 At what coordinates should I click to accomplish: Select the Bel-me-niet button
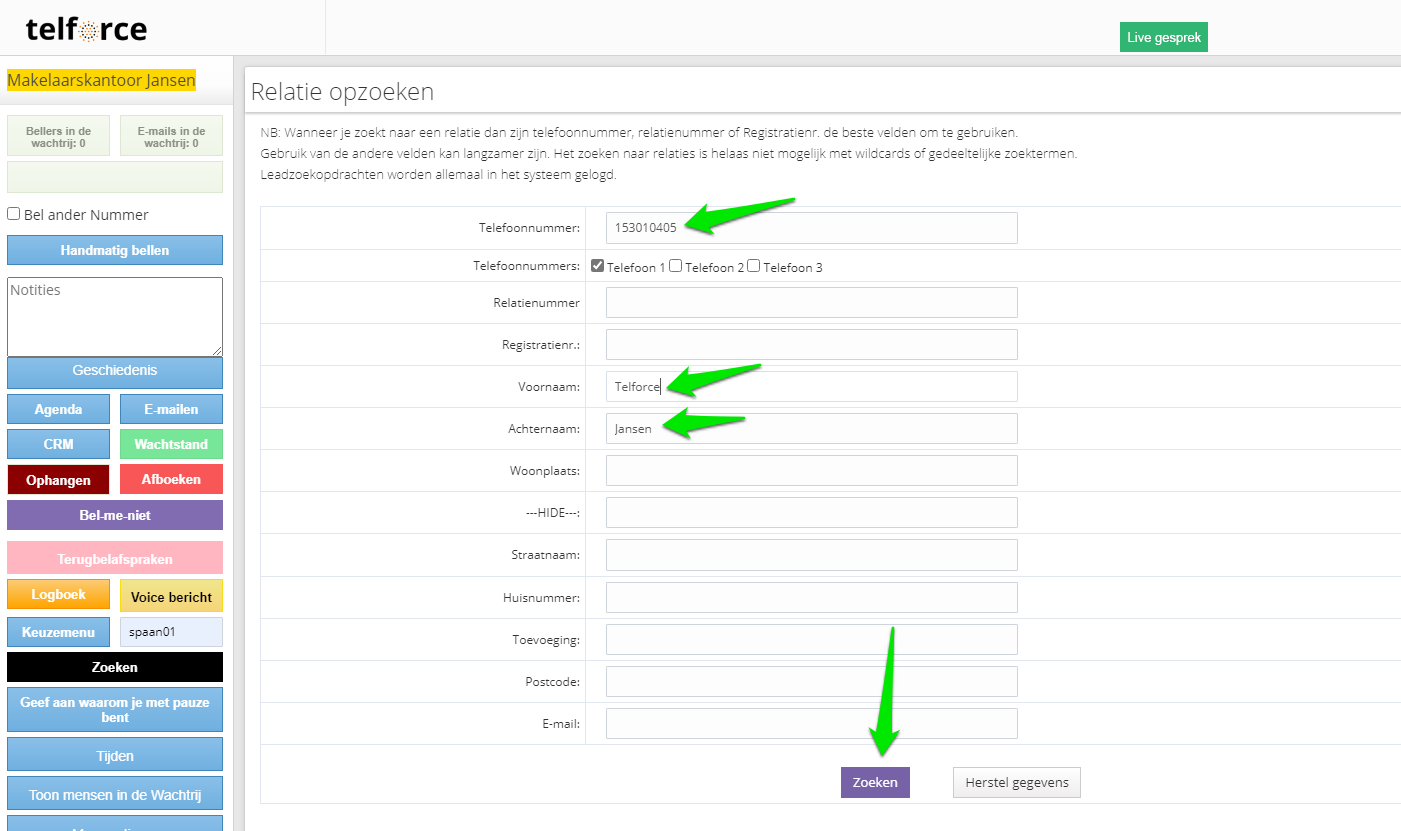click(x=115, y=515)
